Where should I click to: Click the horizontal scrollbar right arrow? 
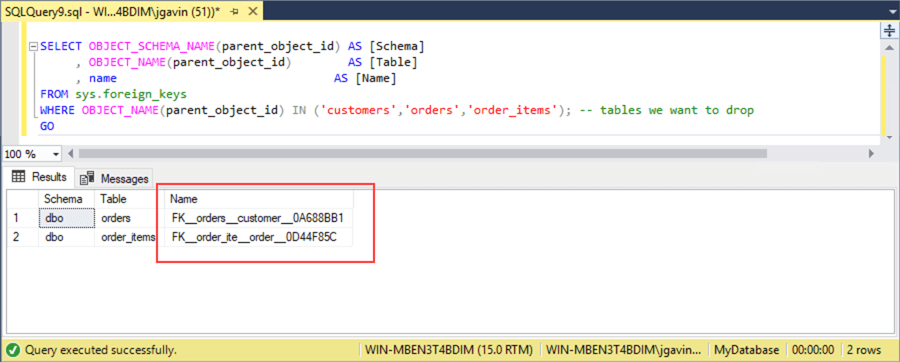871,154
